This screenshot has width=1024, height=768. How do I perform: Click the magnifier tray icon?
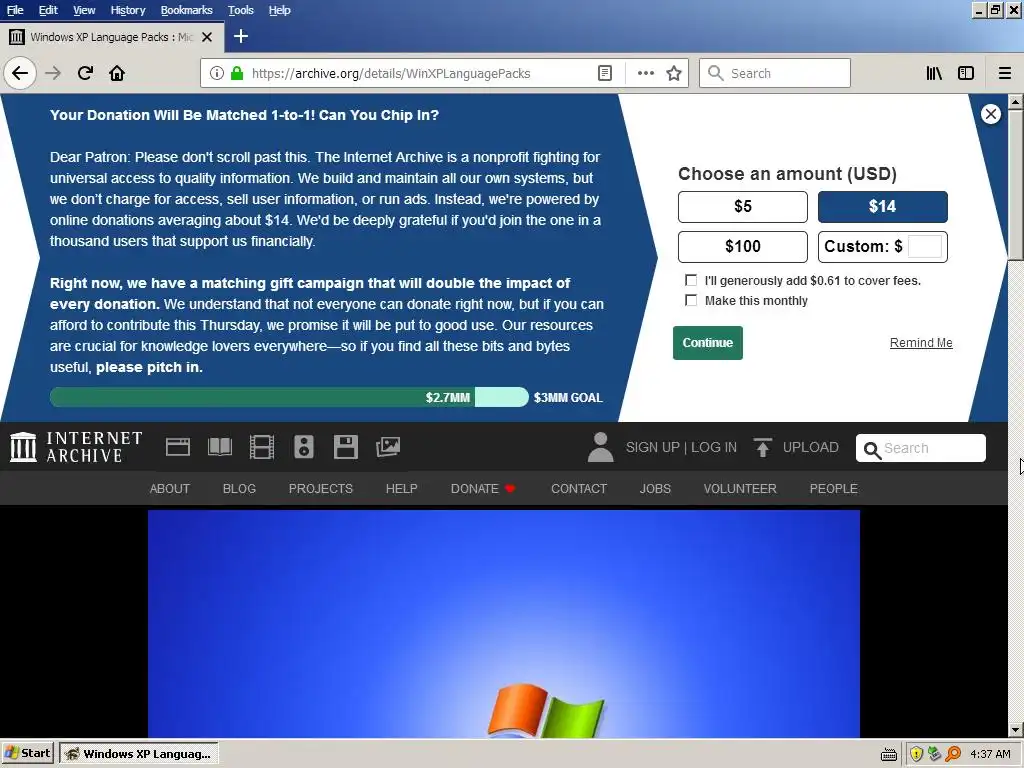tap(953, 754)
